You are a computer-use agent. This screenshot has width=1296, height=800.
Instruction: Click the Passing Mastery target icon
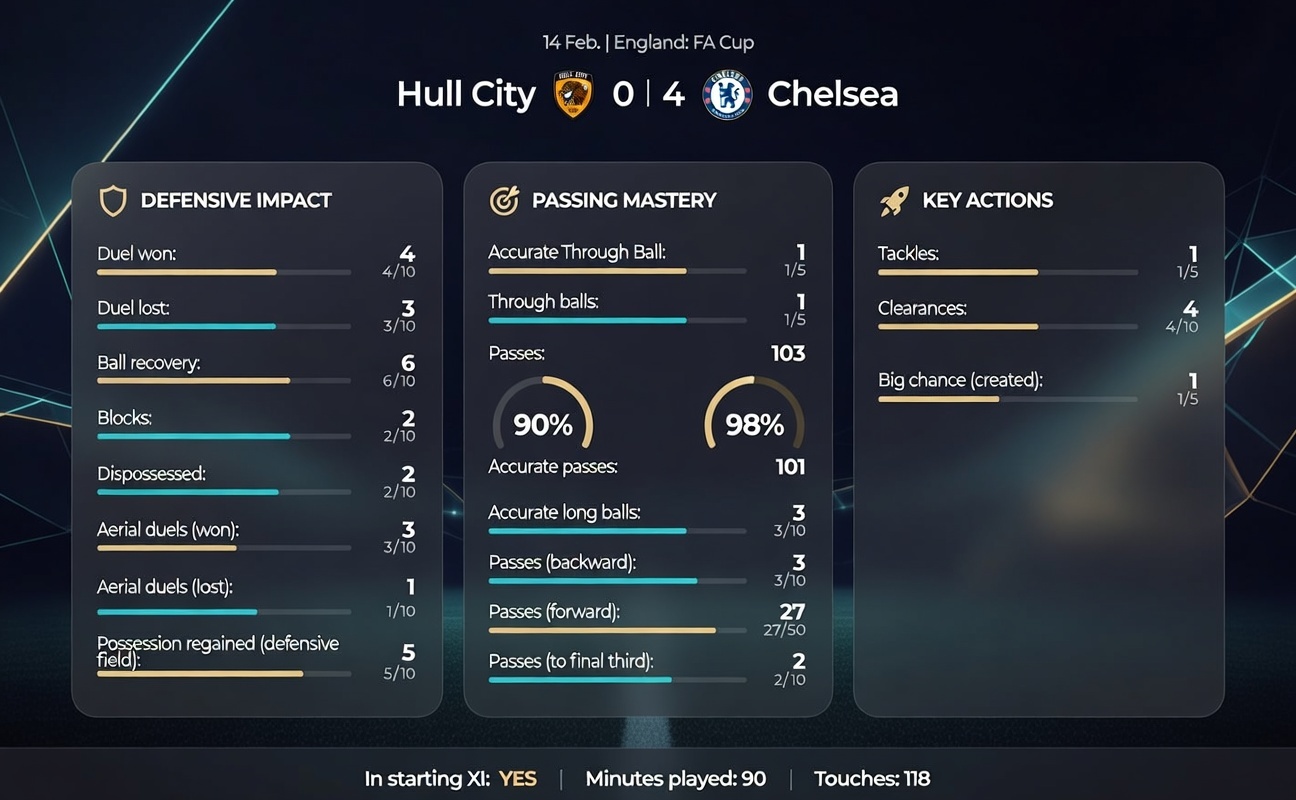504,201
